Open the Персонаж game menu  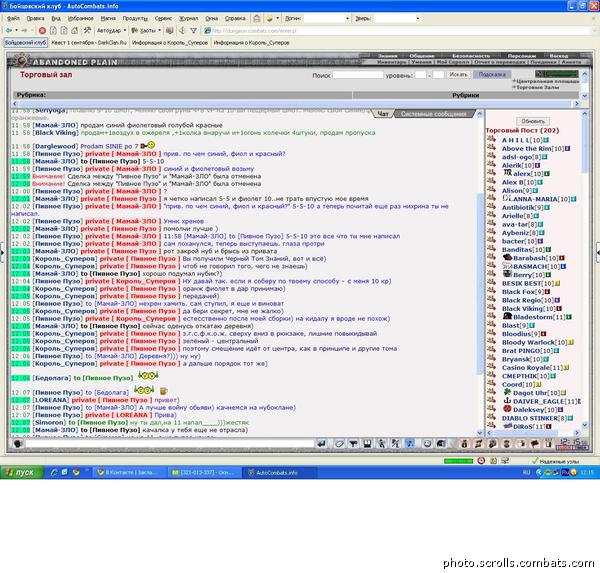tap(521, 56)
